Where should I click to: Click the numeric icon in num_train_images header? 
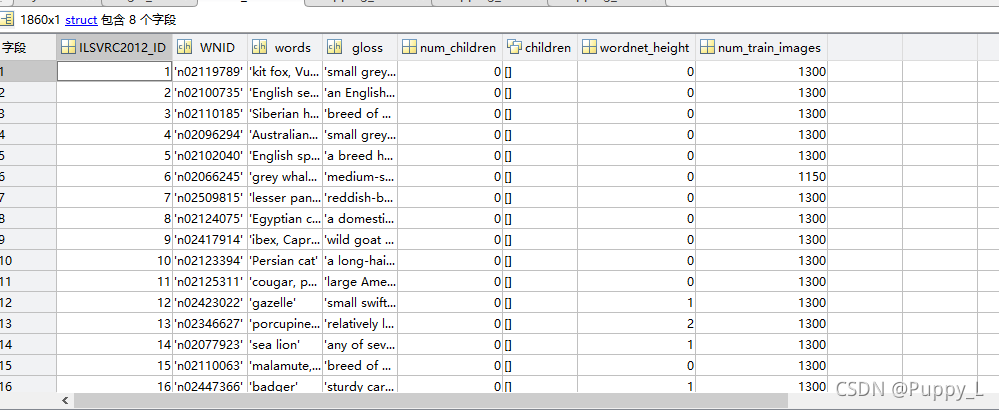(x=707, y=47)
